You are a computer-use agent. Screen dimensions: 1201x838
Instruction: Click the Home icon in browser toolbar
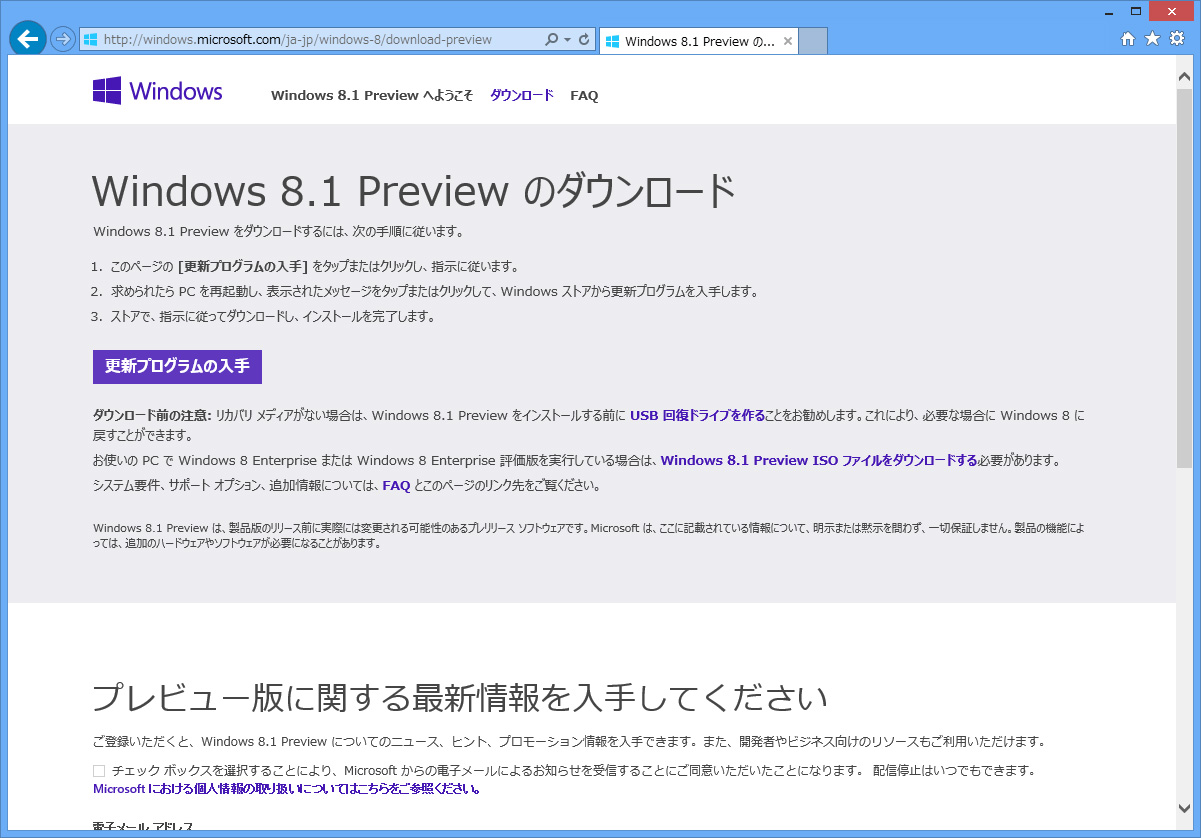tap(1128, 39)
